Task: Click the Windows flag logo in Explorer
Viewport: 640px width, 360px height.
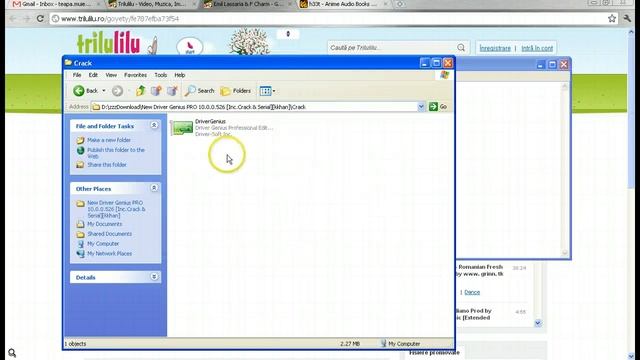Action: click(x=444, y=75)
